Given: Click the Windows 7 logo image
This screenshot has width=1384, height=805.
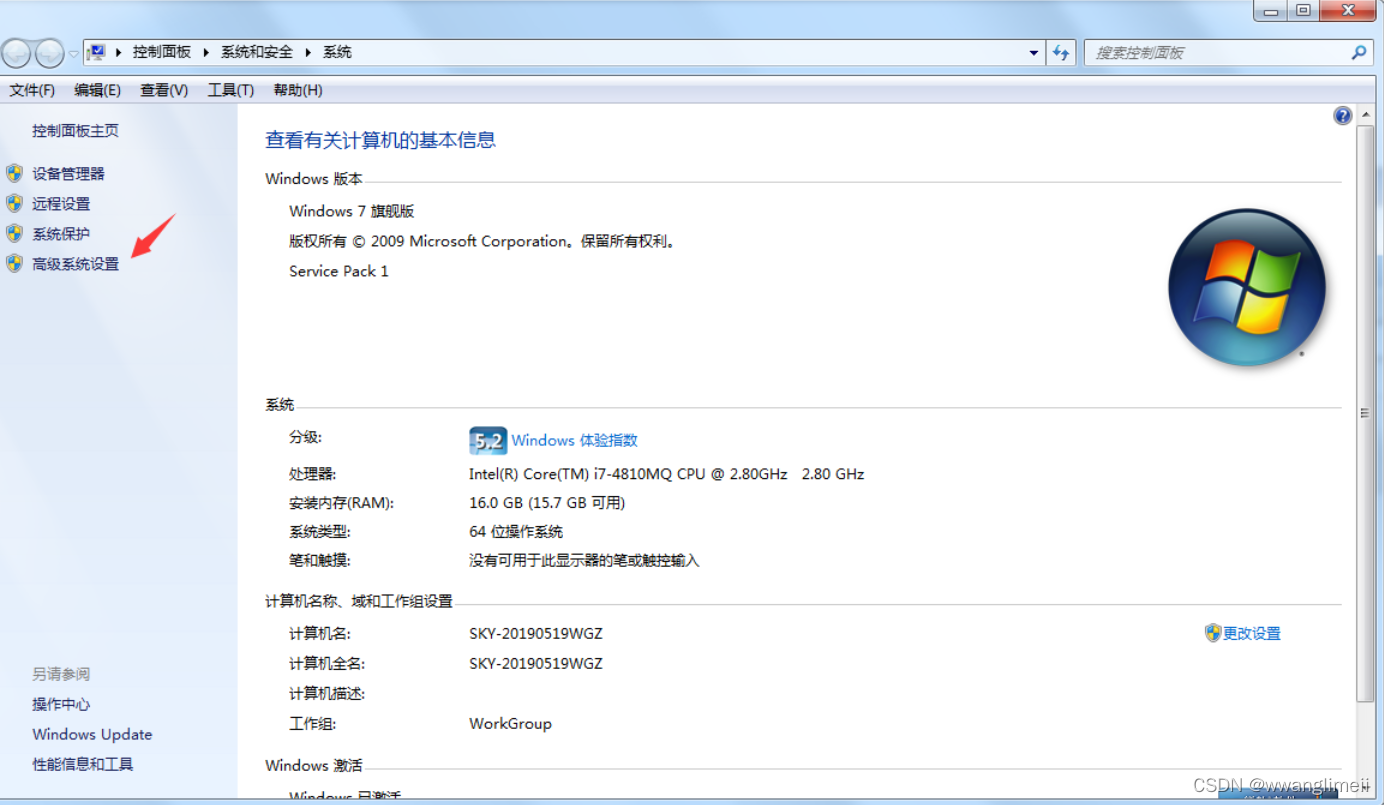Looking at the screenshot, I should 1246,286.
